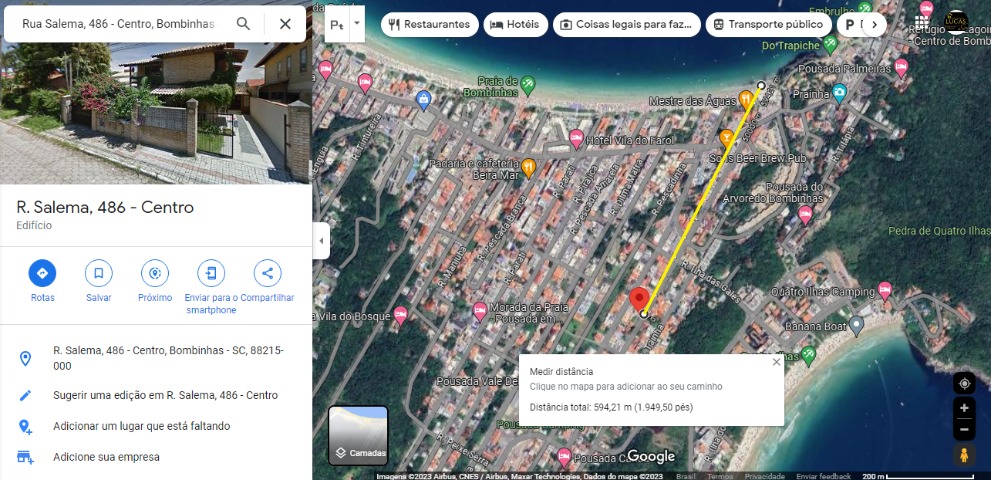Close the Medir distância popup
This screenshot has width=991, height=480.
(777, 362)
